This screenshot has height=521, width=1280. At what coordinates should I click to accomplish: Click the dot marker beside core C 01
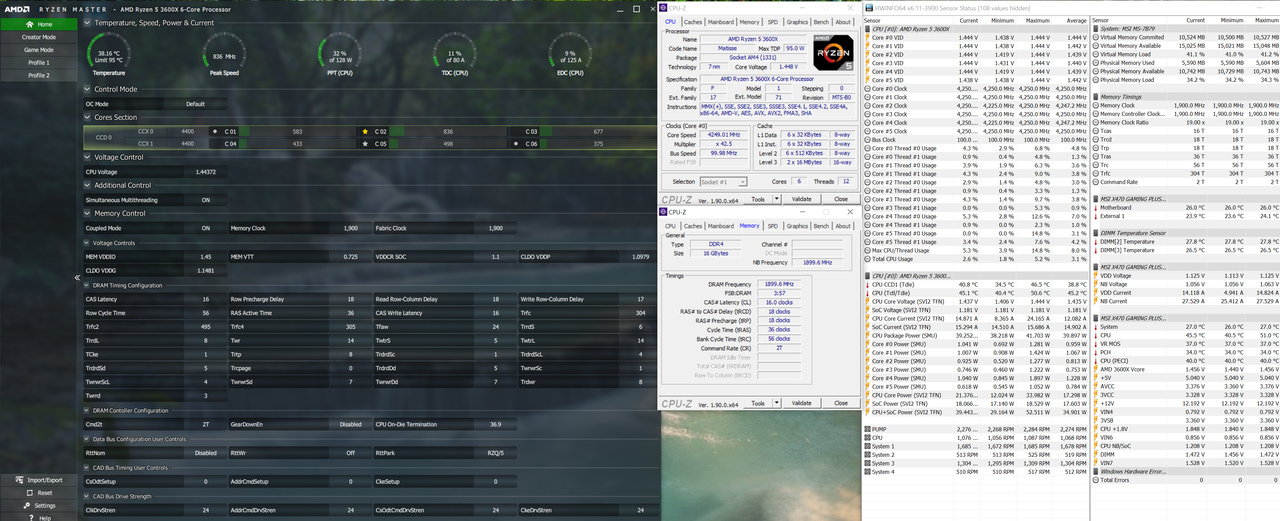click(x=215, y=131)
